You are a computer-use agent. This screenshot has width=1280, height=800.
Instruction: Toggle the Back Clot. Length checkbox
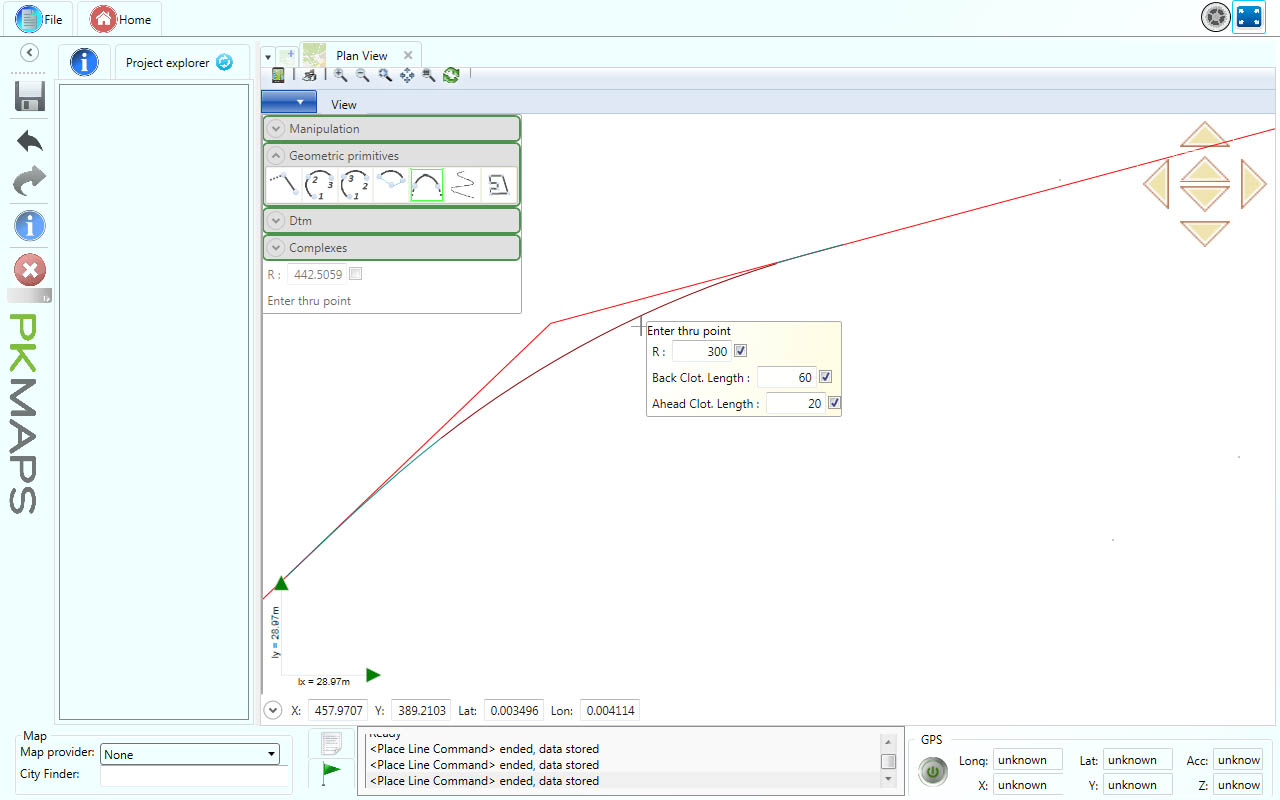(x=825, y=377)
